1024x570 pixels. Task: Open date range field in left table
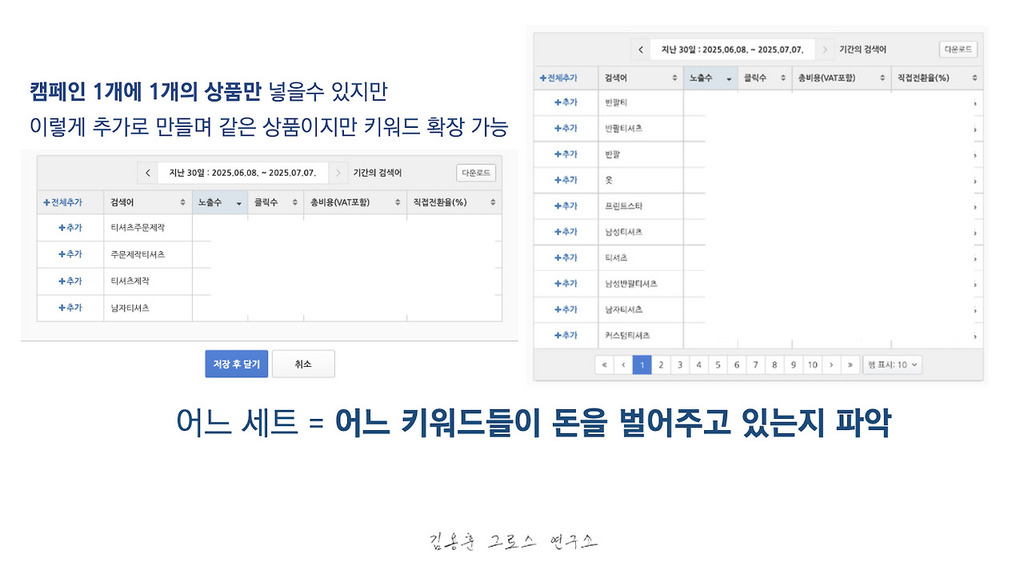[242, 173]
